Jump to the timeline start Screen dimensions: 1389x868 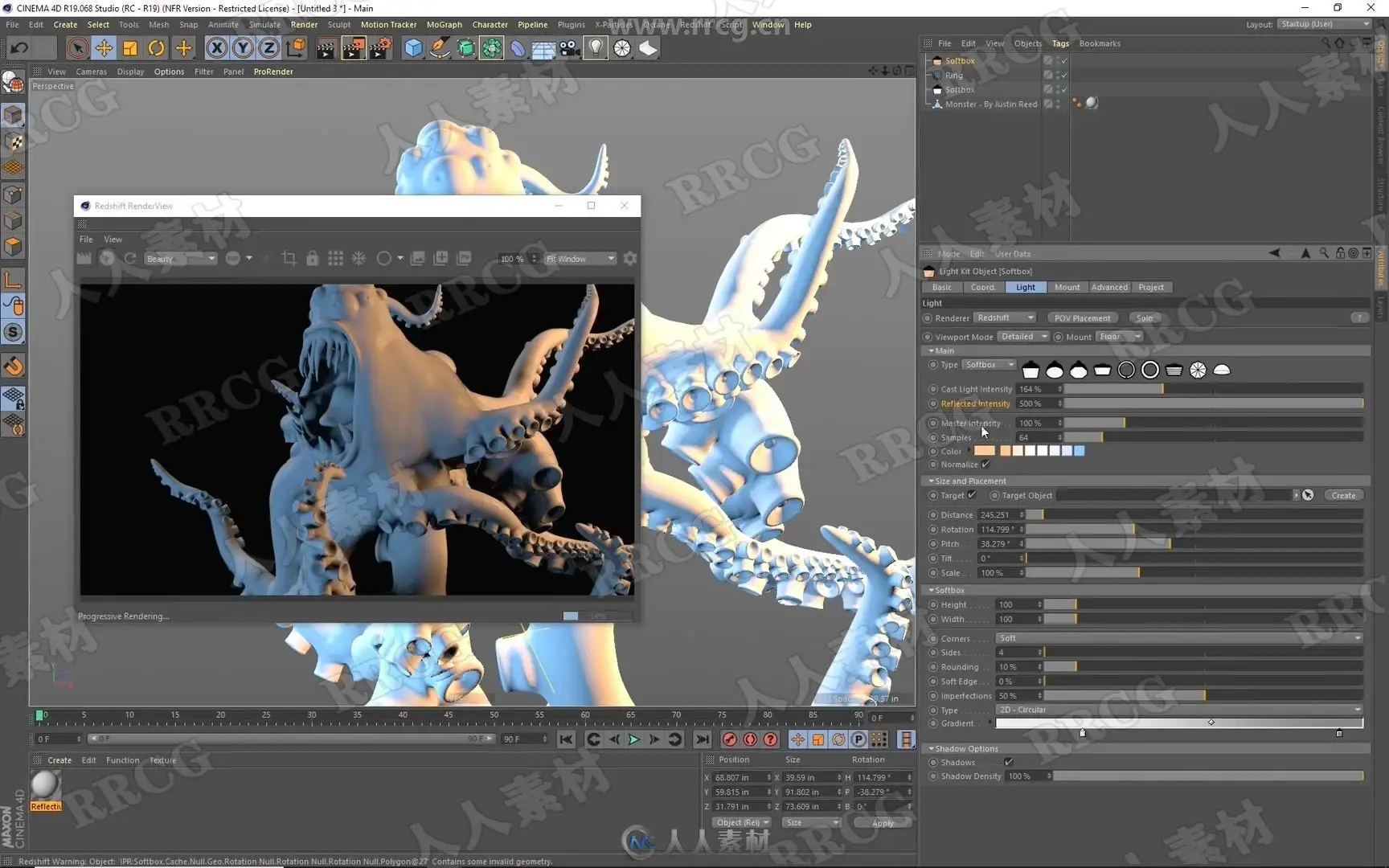tap(566, 739)
